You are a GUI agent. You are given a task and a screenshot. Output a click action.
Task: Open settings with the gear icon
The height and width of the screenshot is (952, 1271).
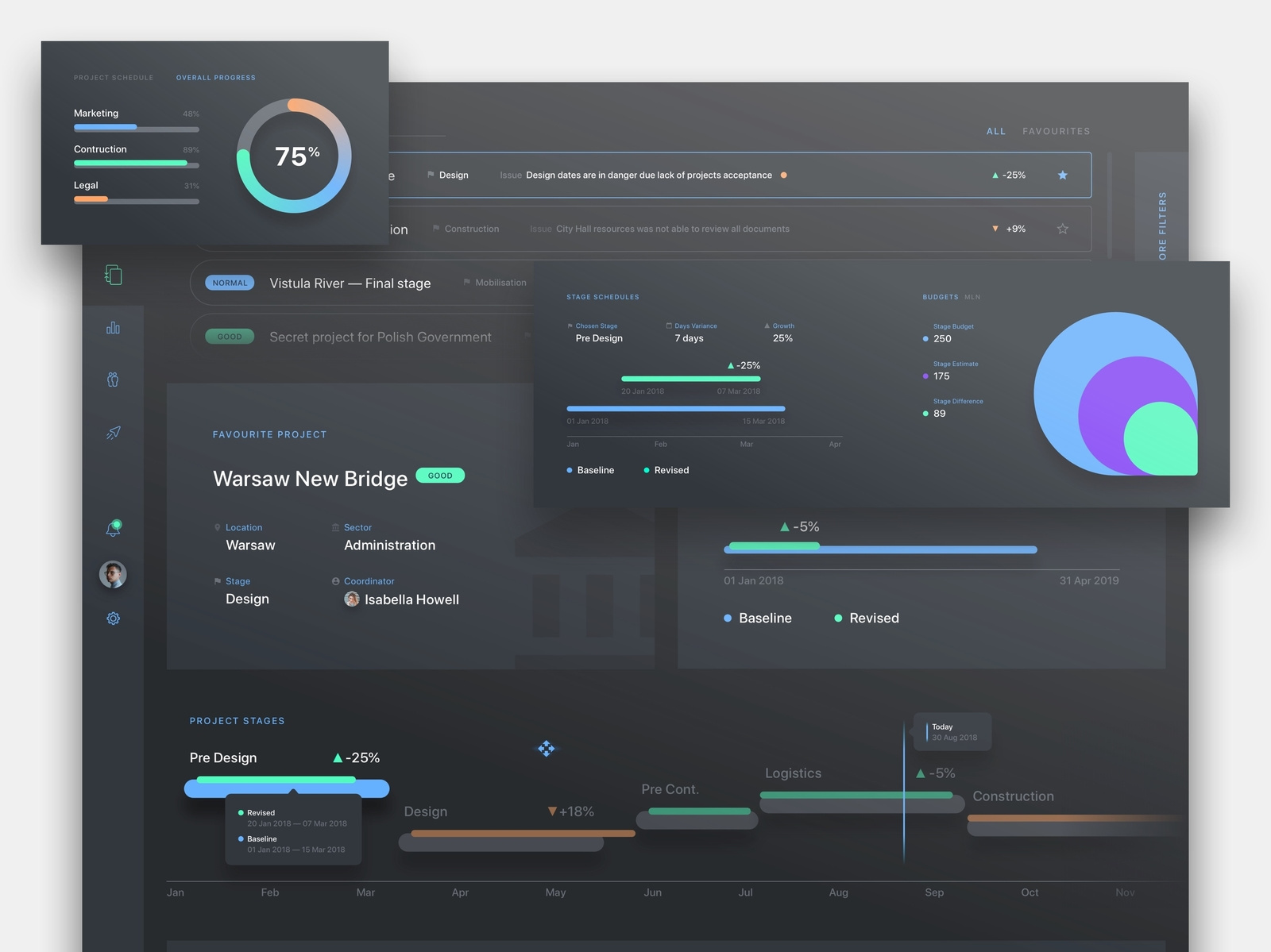coord(114,618)
